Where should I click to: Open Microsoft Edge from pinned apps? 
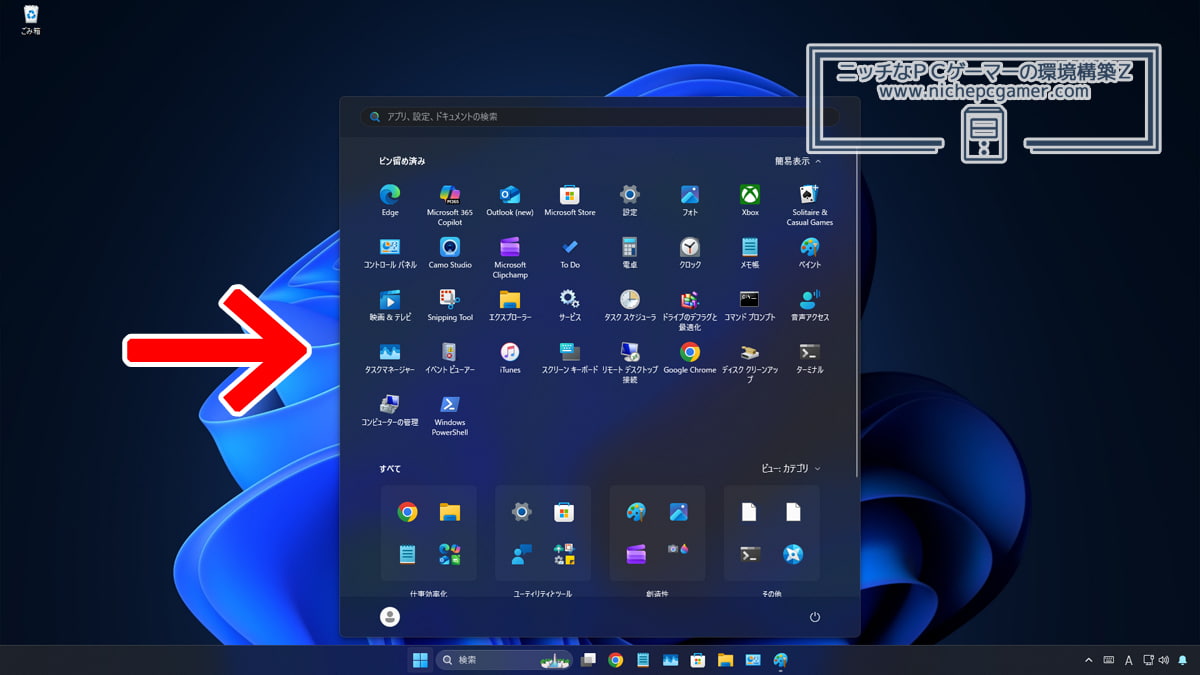point(389,197)
